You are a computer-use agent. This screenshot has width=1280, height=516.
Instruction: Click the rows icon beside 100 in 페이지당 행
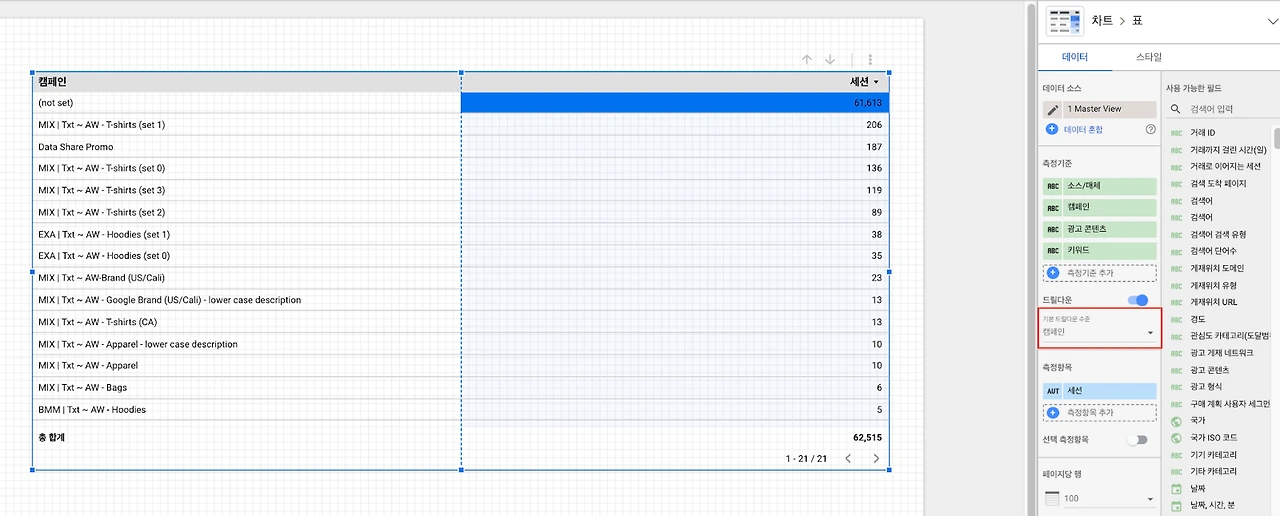point(1052,498)
